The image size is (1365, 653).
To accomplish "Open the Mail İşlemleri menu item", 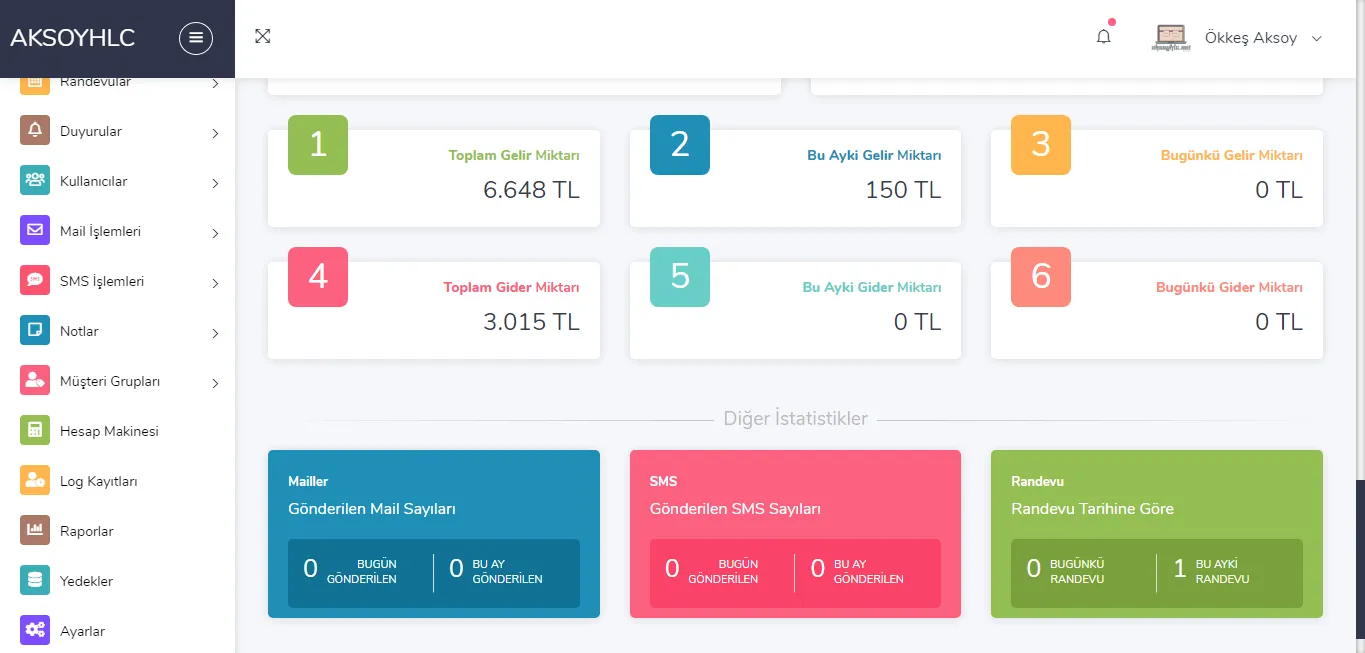I will (x=117, y=231).
